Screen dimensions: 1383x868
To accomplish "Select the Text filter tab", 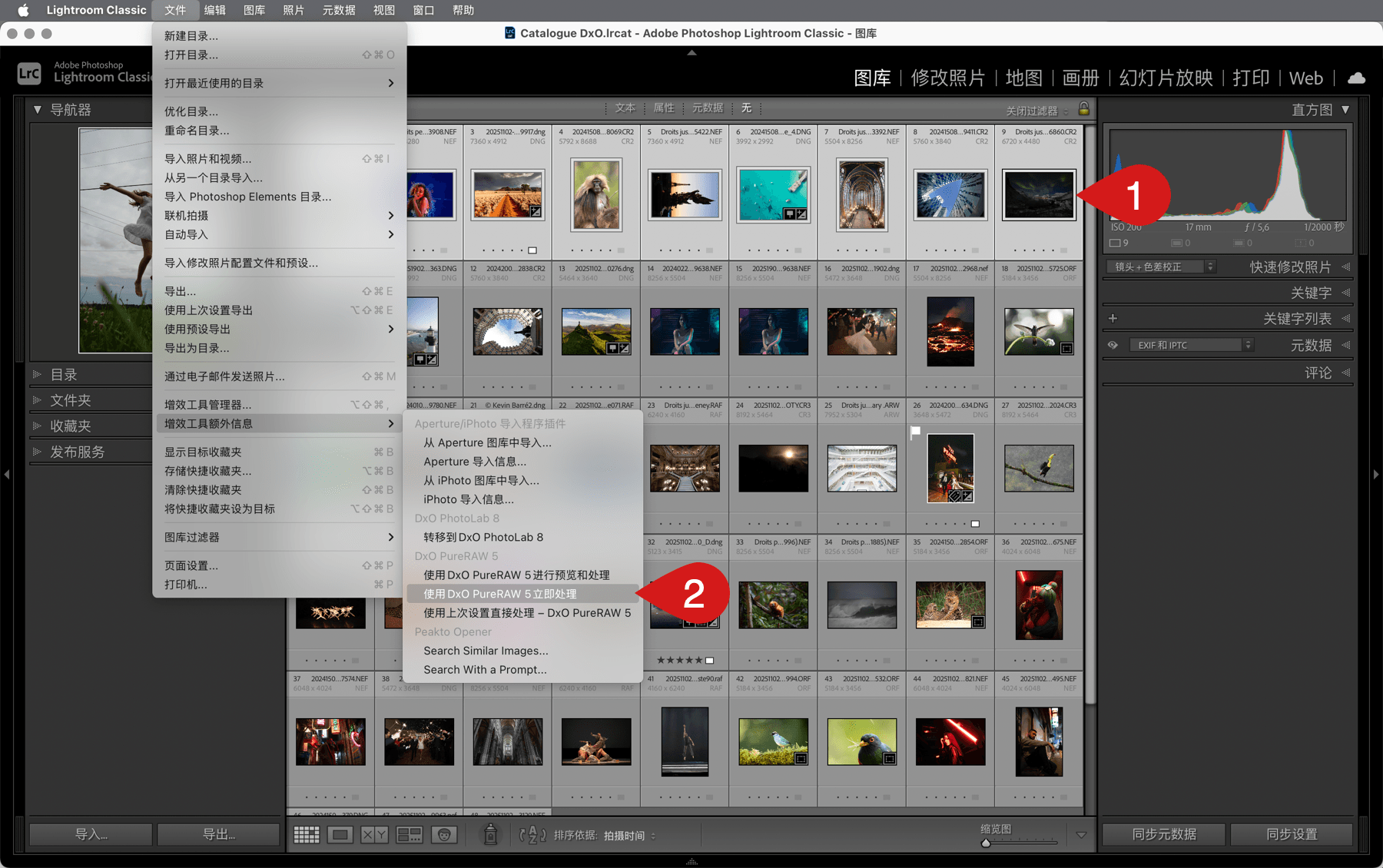I will point(625,108).
